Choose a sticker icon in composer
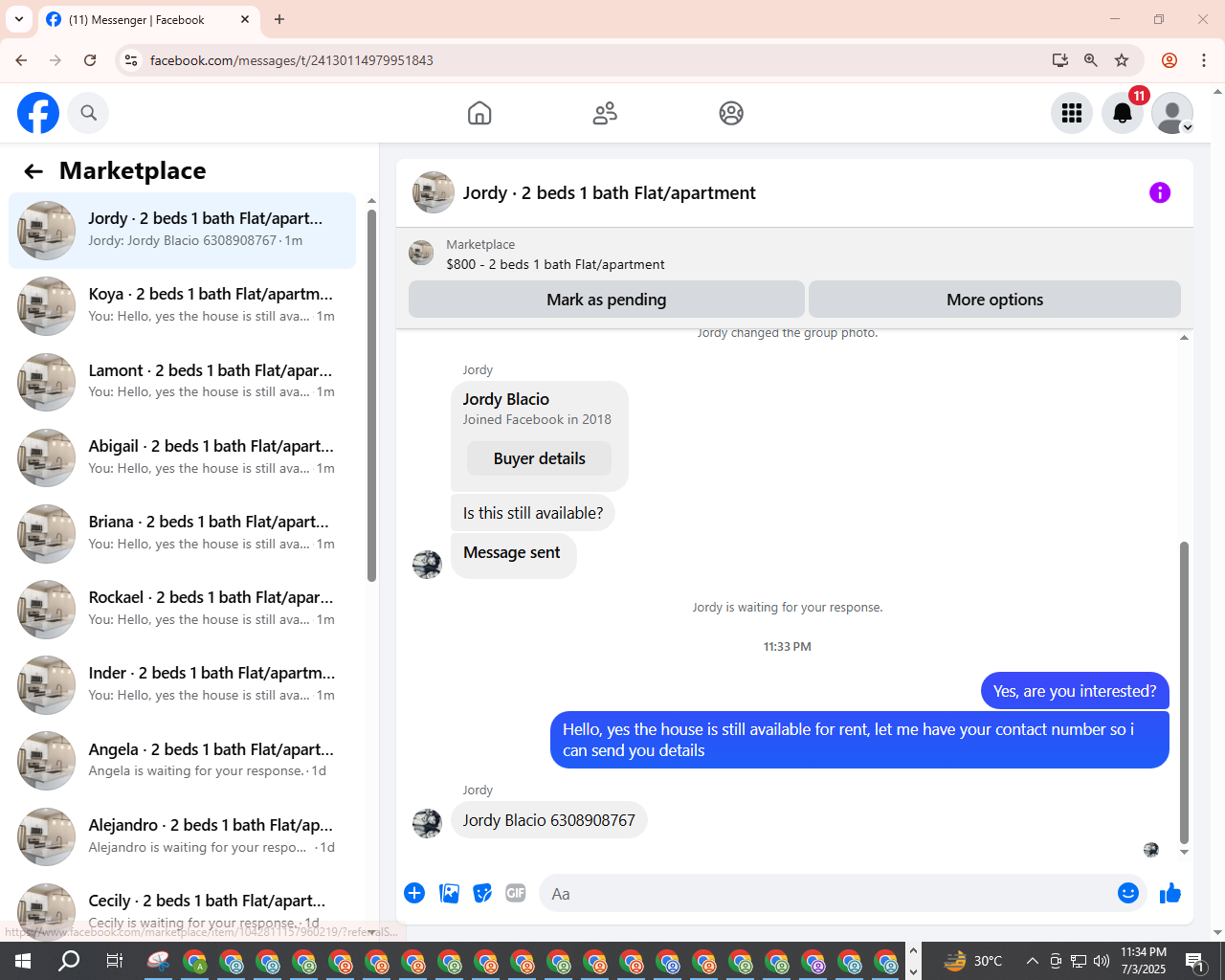 (482, 893)
